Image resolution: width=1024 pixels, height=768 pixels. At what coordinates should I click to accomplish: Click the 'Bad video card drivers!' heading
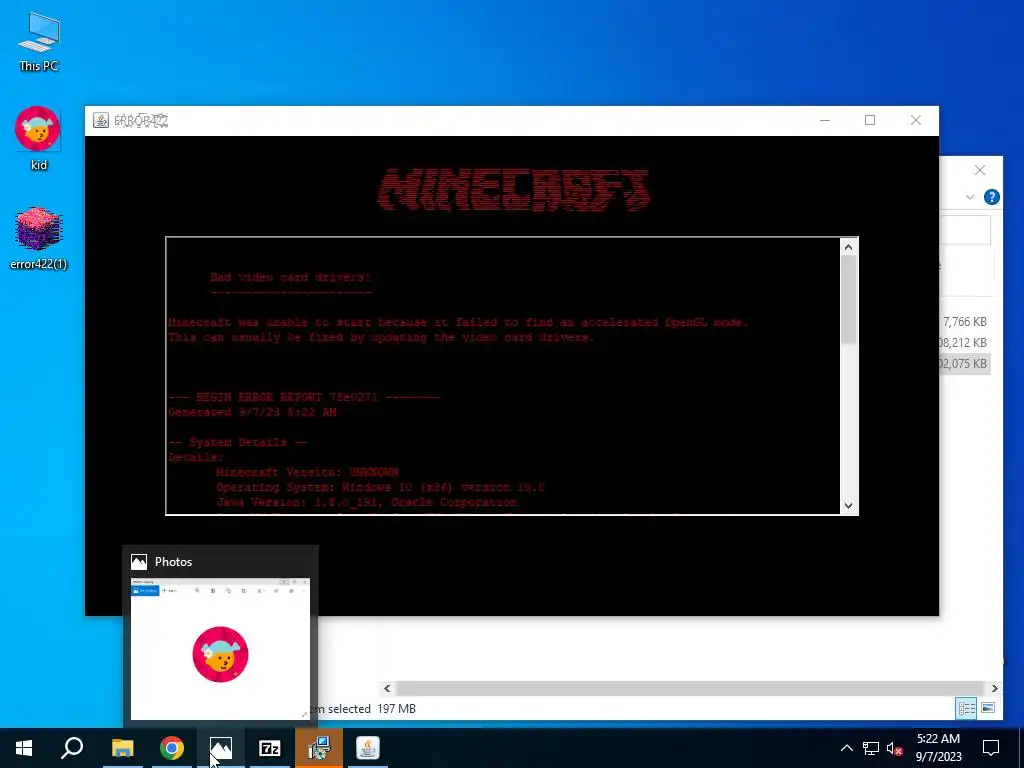point(291,277)
